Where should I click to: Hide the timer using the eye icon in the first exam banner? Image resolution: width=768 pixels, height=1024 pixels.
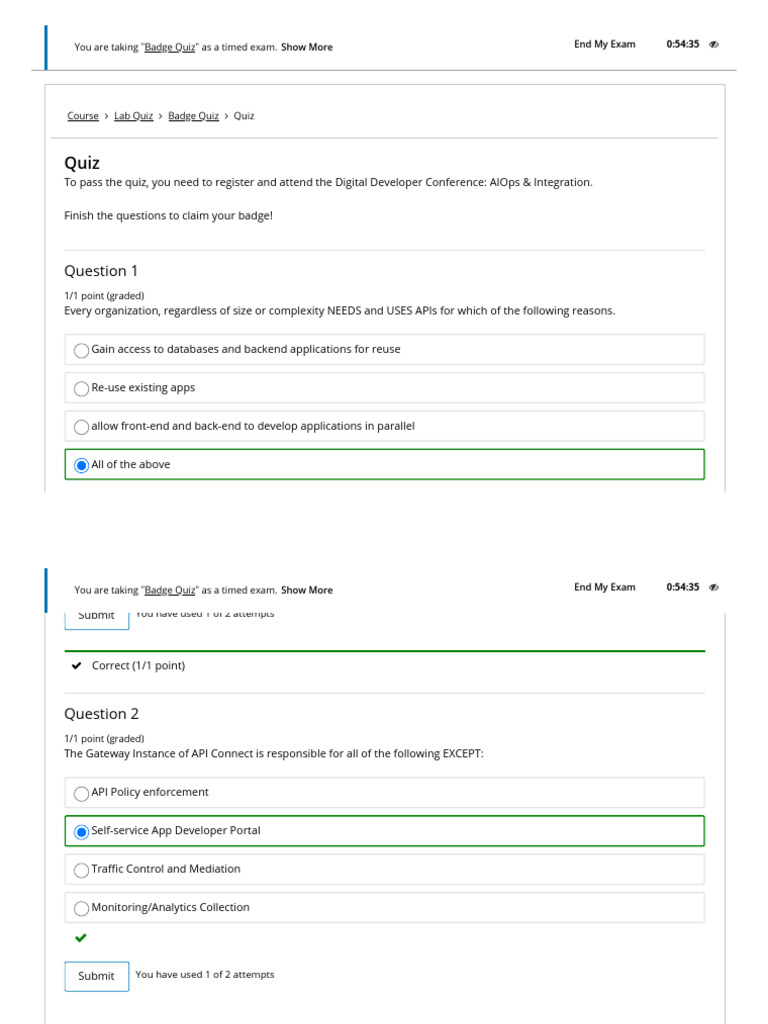coord(714,45)
